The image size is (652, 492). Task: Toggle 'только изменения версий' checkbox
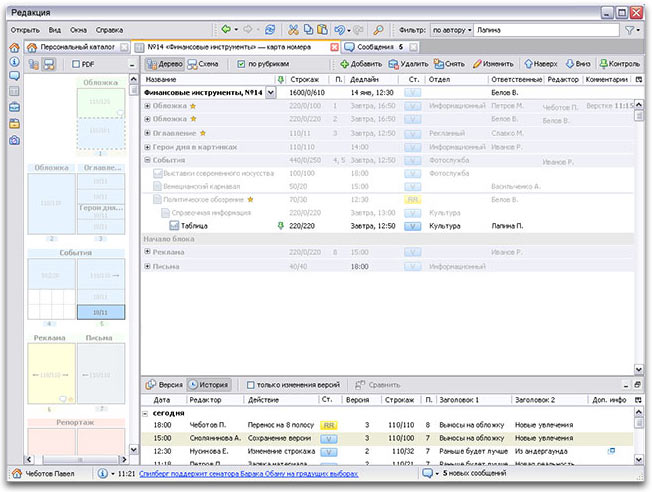point(248,384)
